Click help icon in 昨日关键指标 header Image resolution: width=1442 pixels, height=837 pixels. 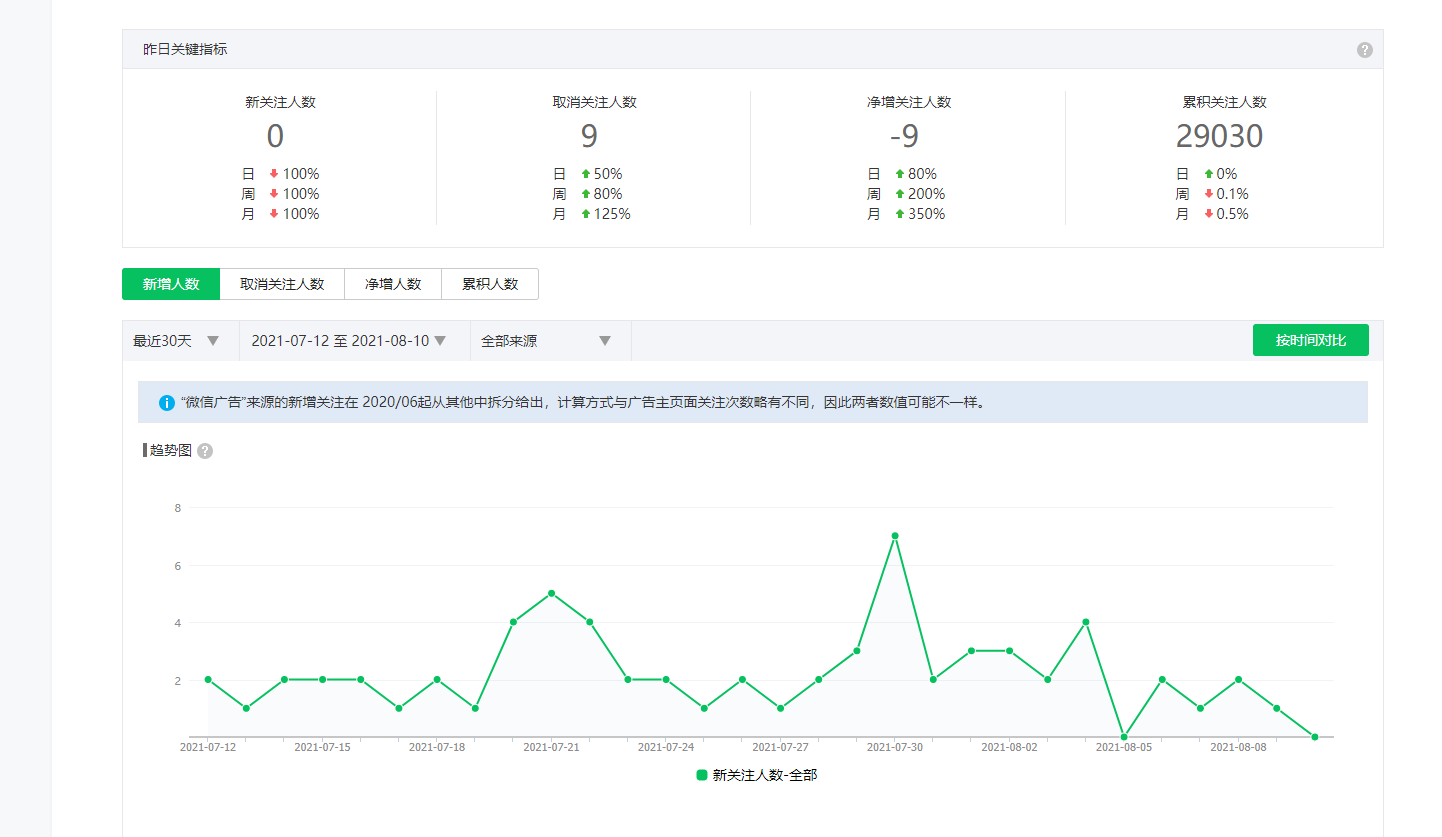click(1364, 50)
